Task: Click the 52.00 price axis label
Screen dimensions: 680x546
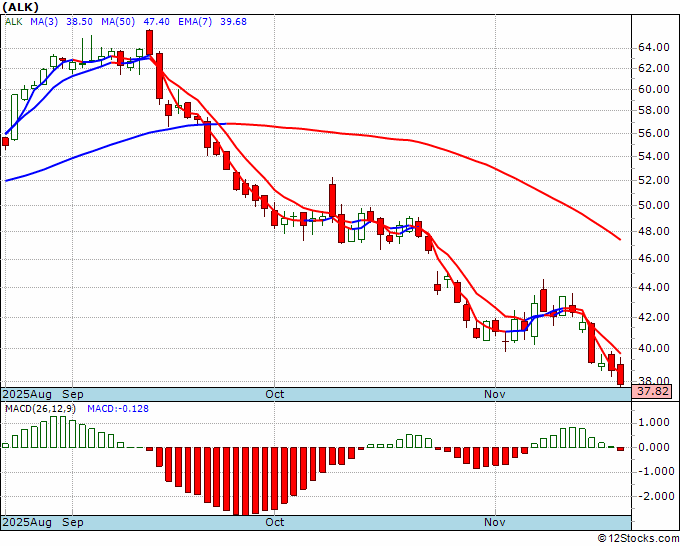Action: (654, 180)
